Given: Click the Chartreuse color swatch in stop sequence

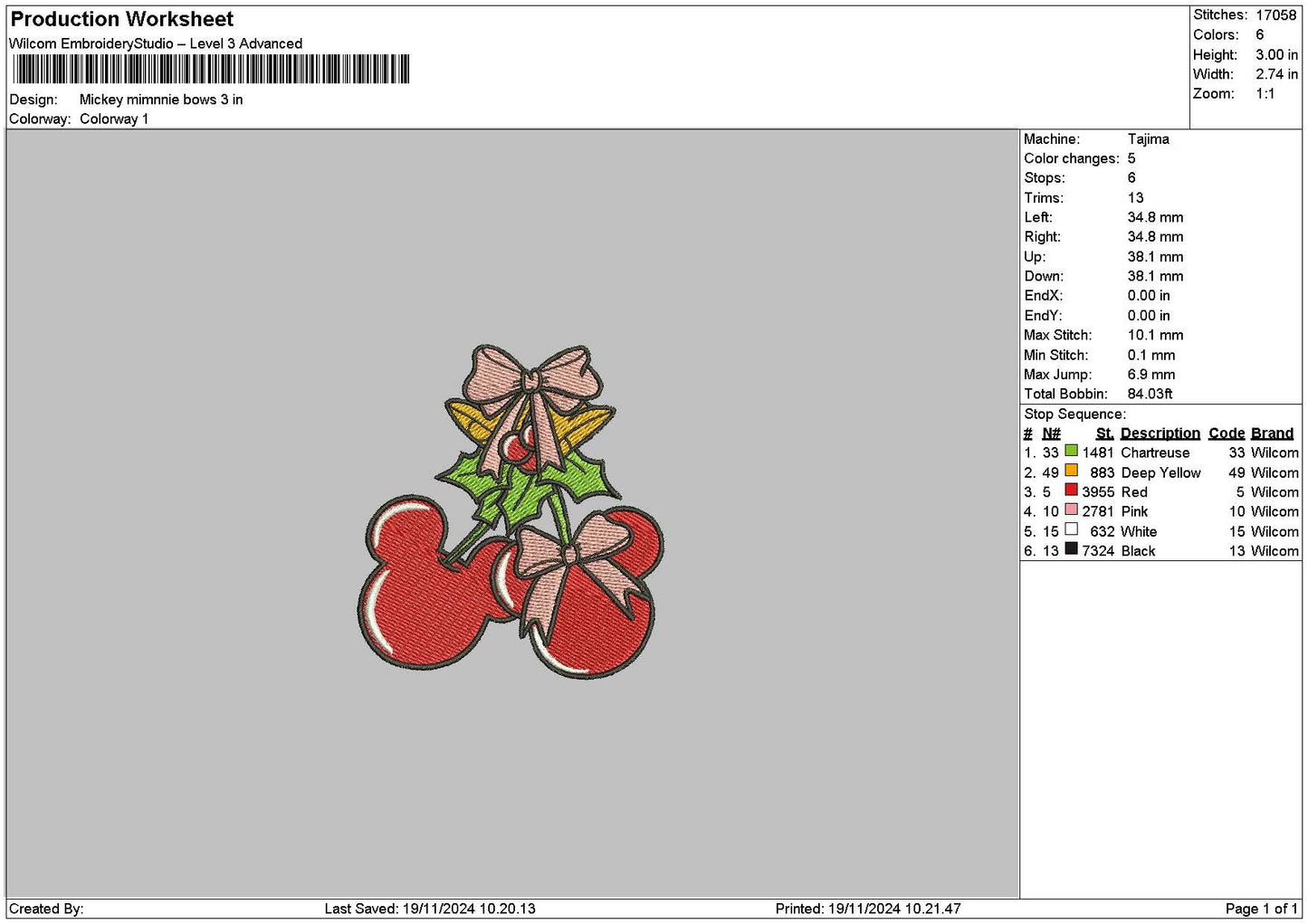Looking at the screenshot, I should 1072,451.
